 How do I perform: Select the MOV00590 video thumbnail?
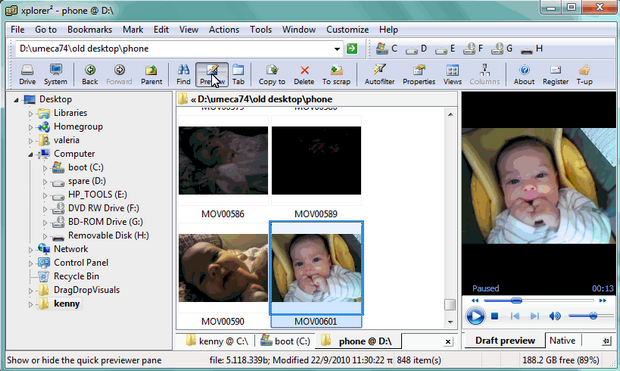pos(223,268)
